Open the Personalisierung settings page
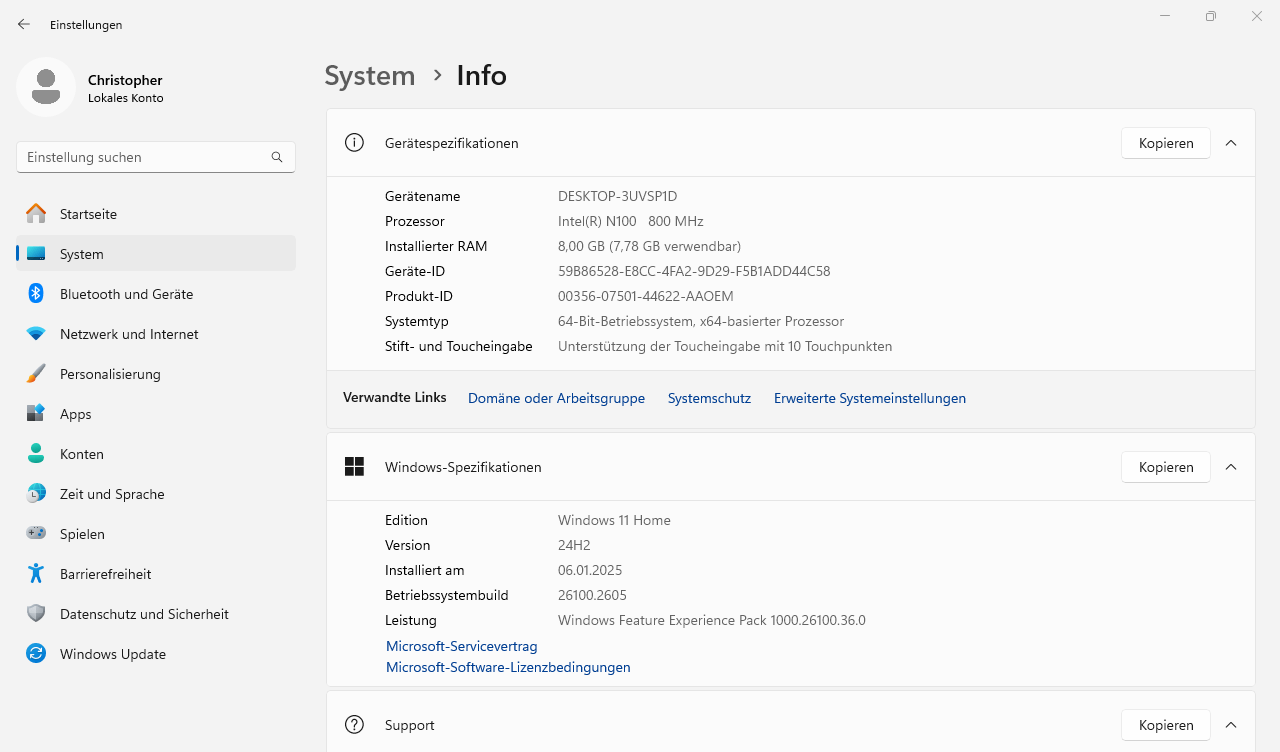1280x752 pixels. coord(156,374)
